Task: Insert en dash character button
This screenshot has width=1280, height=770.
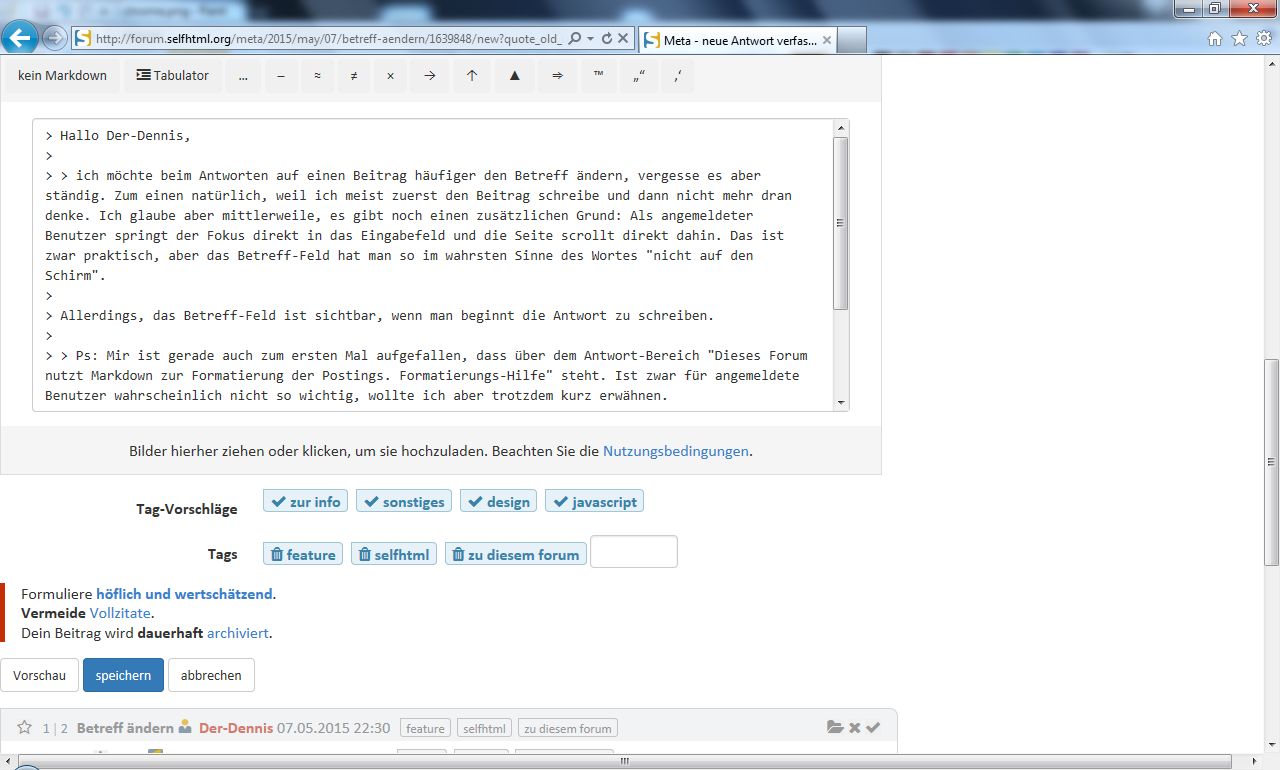Action: pyautogui.click(x=281, y=75)
